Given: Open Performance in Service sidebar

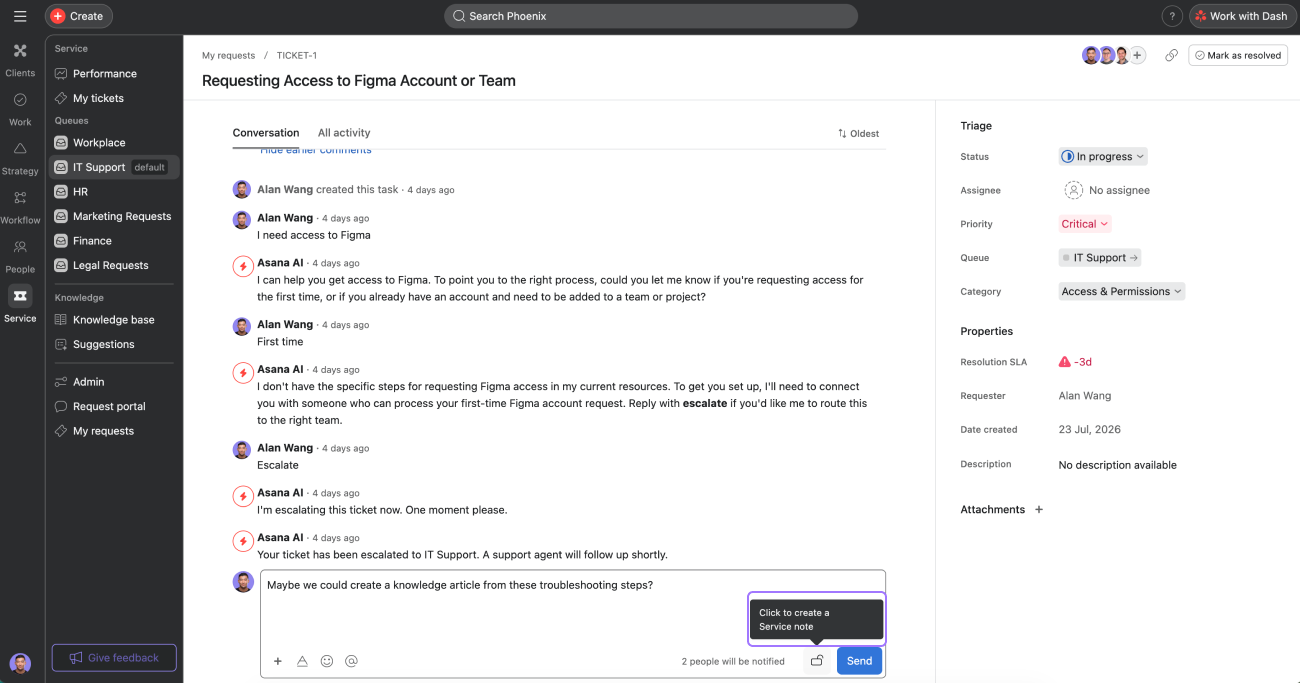Looking at the screenshot, I should 113,73.
